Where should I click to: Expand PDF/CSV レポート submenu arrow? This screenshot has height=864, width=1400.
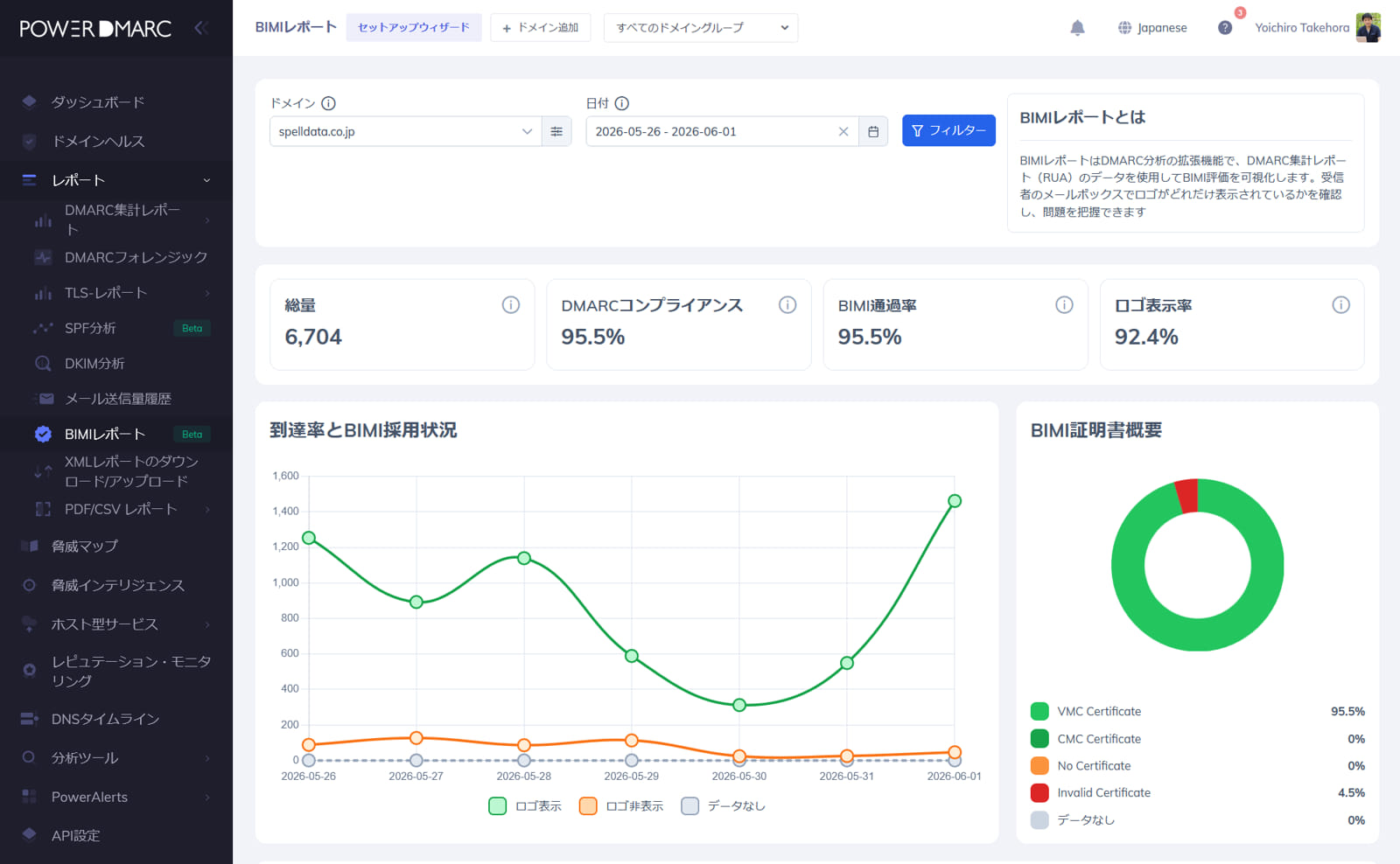coord(207,509)
